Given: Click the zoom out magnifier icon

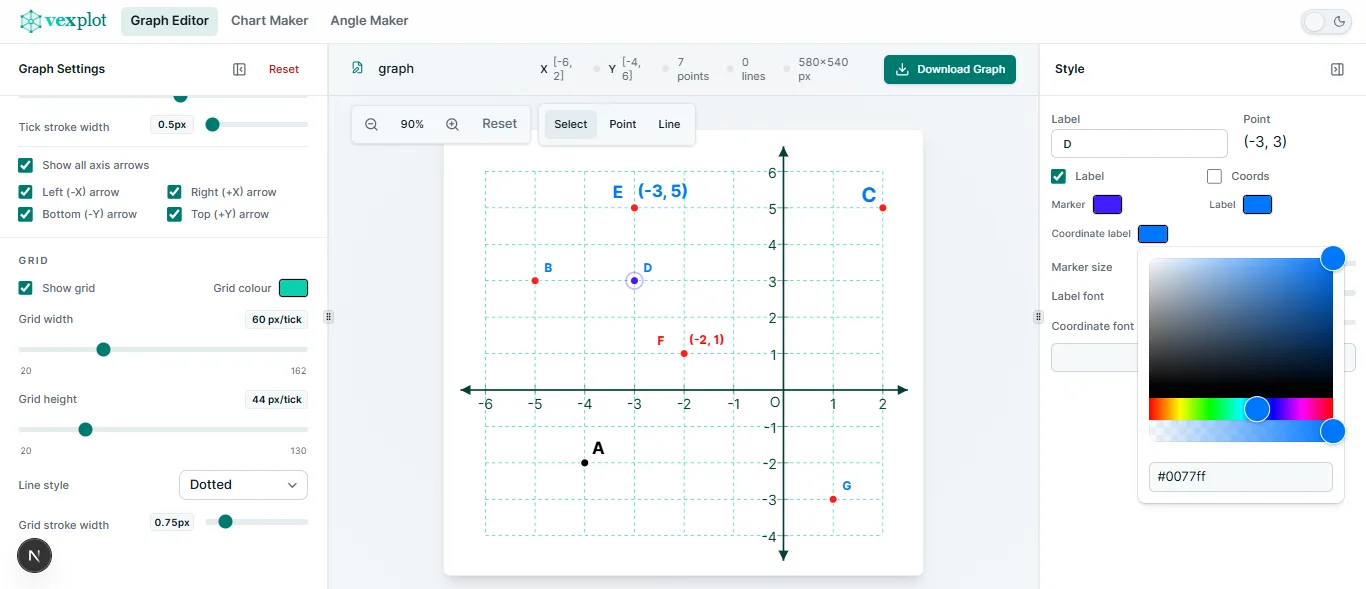Looking at the screenshot, I should point(371,124).
